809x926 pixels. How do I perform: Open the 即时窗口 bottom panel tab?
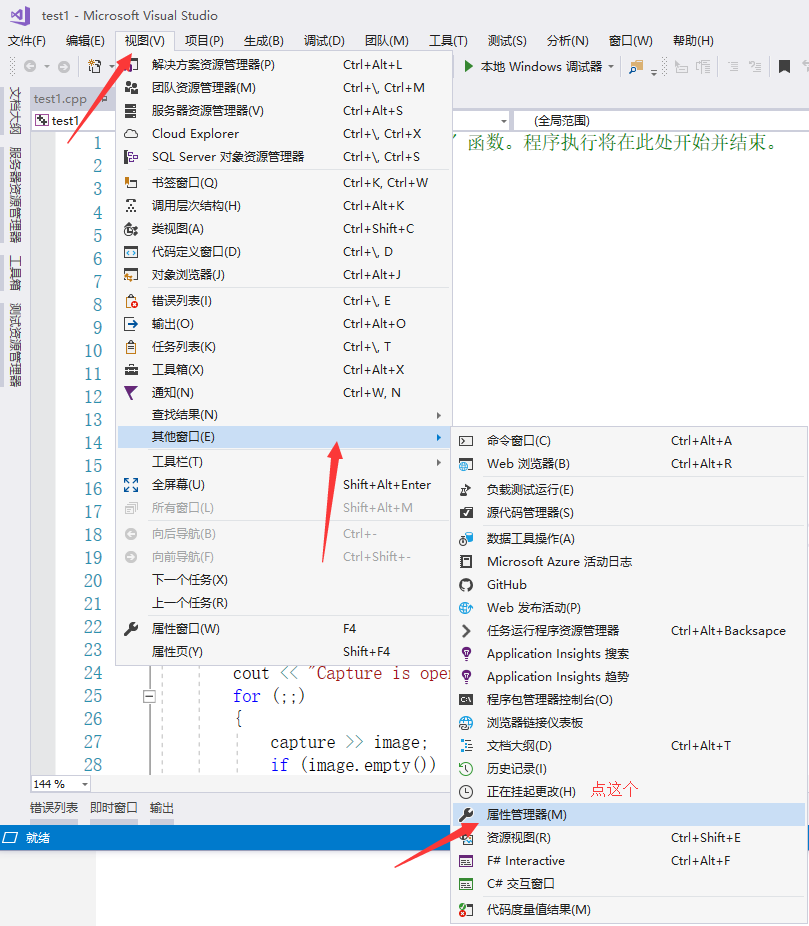click(x=113, y=808)
